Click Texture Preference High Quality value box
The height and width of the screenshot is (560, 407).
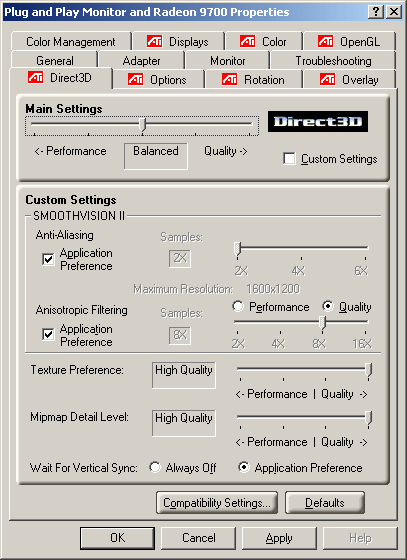184,375
